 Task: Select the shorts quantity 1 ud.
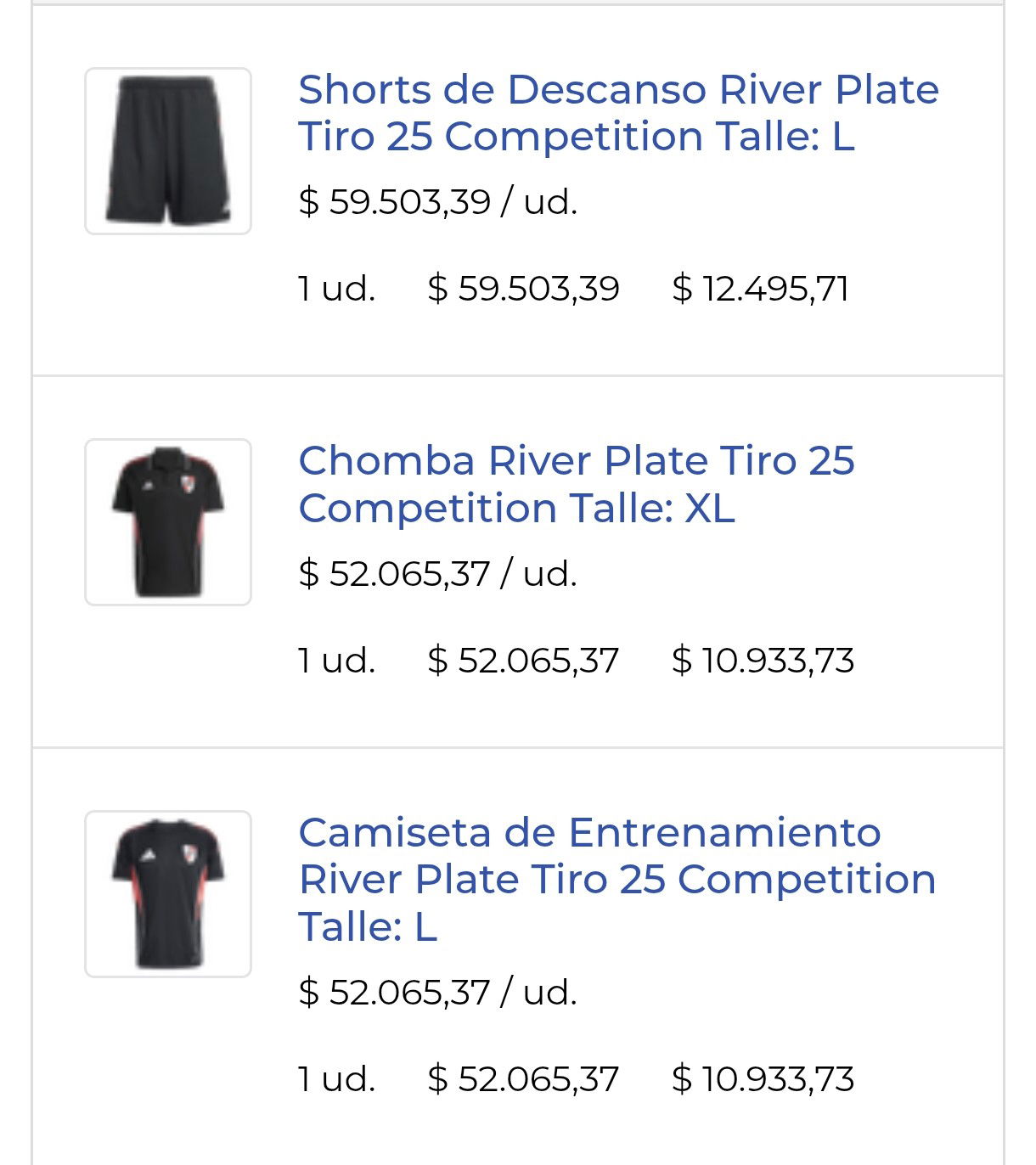click(337, 289)
